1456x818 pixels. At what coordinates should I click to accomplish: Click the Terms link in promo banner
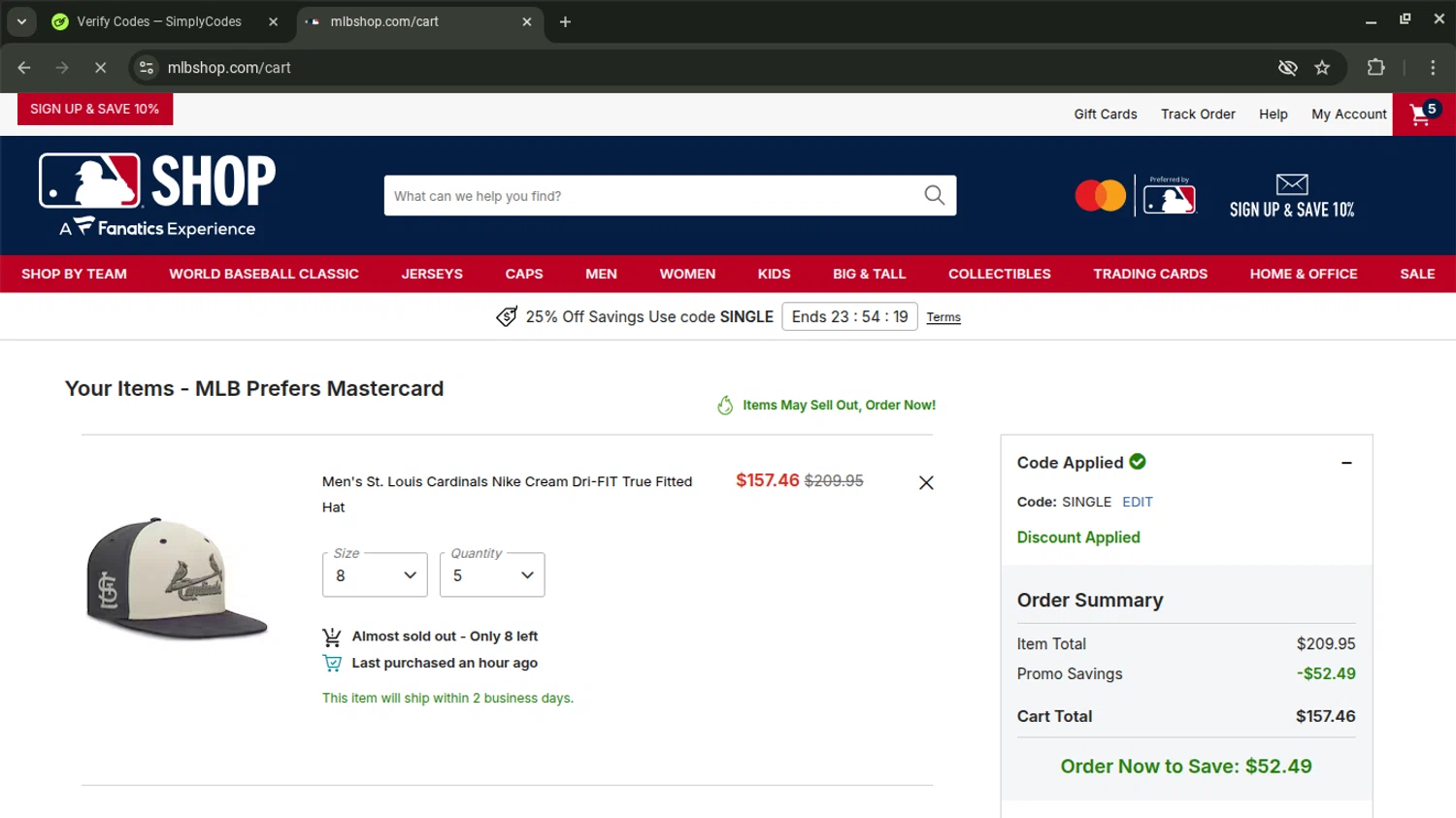[943, 317]
